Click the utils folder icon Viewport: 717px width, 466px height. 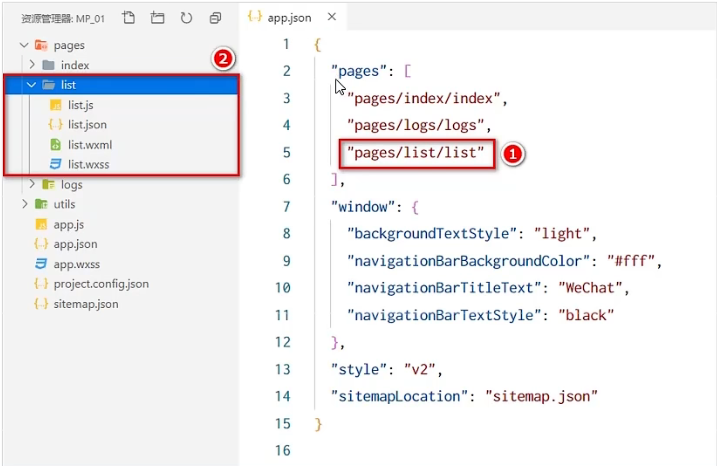[41, 204]
